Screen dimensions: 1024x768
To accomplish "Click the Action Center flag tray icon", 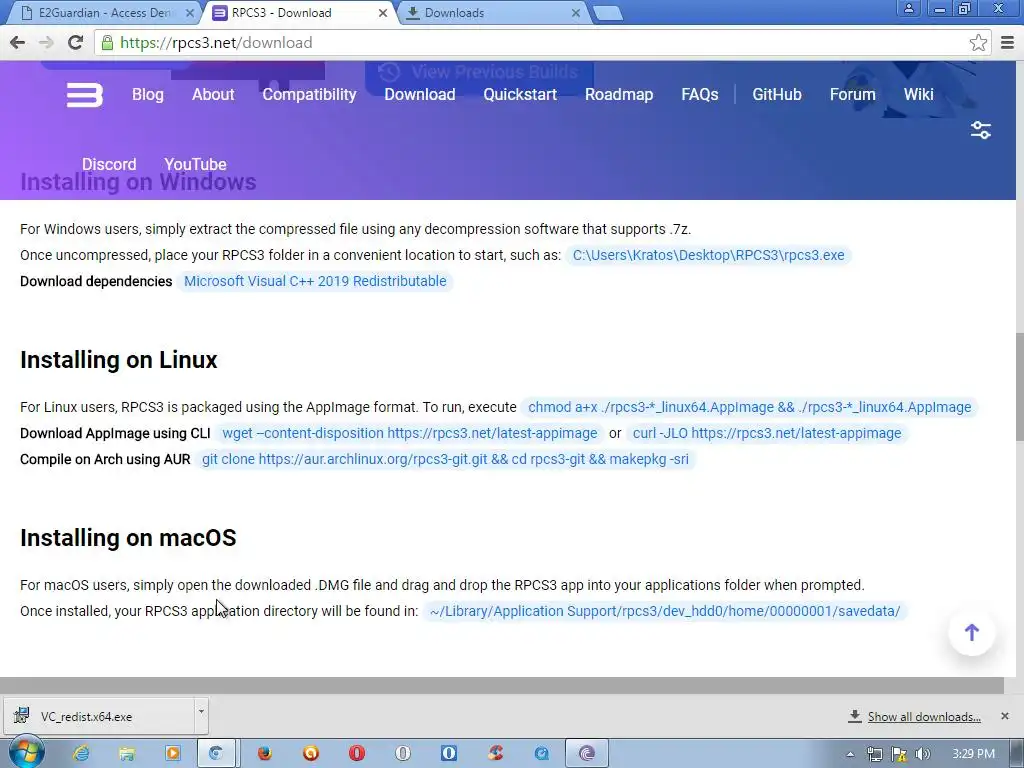I will click(x=899, y=754).
